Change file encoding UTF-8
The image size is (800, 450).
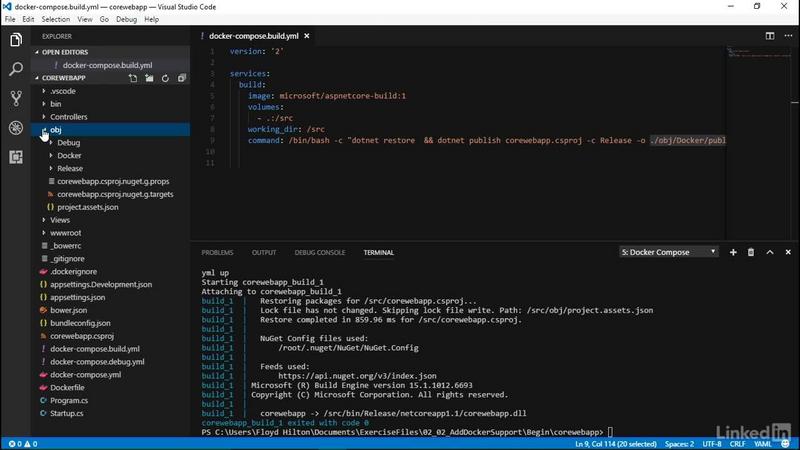click(712, 444)
